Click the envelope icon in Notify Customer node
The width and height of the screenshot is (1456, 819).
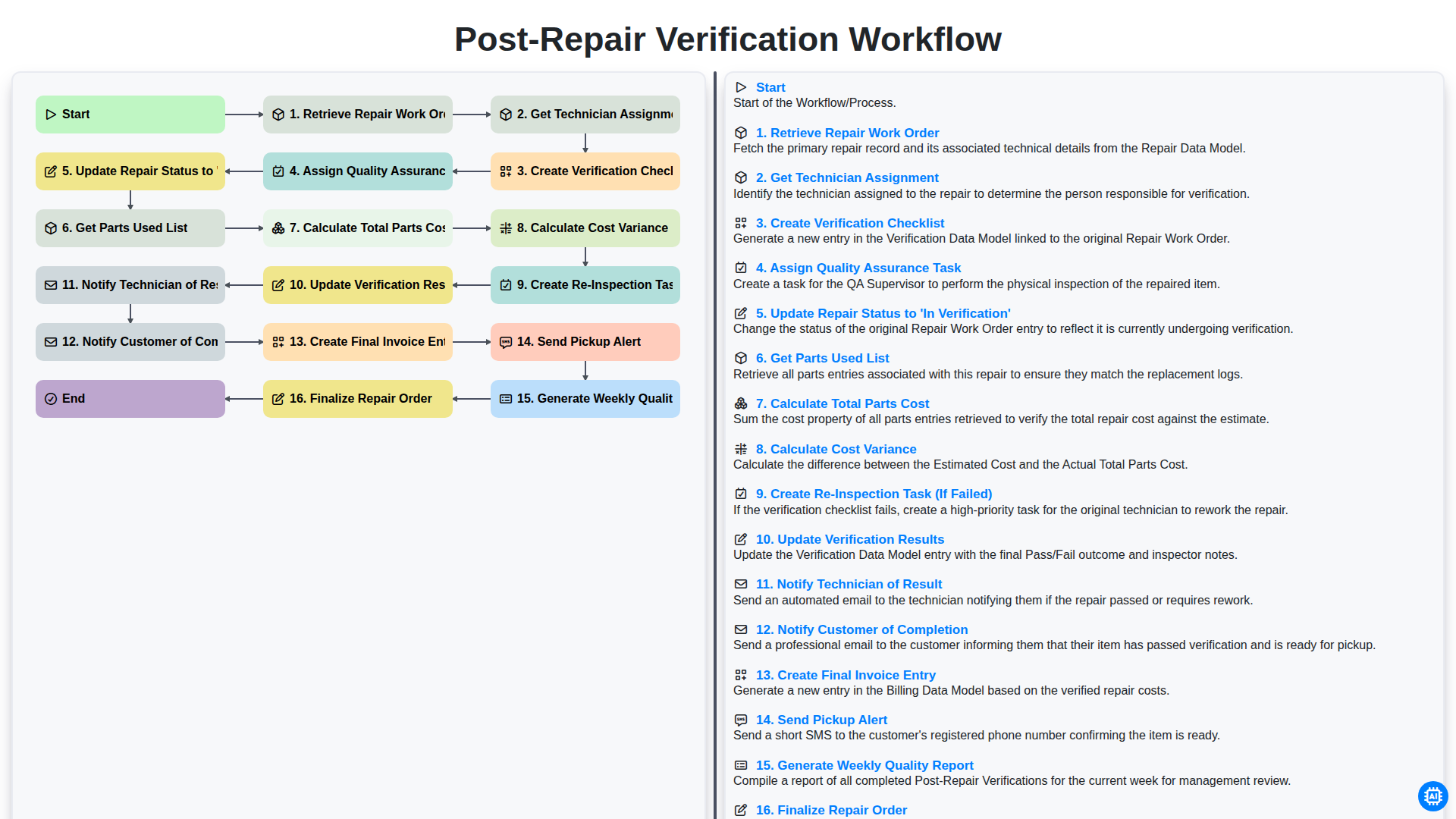click(x=51, y=342)
